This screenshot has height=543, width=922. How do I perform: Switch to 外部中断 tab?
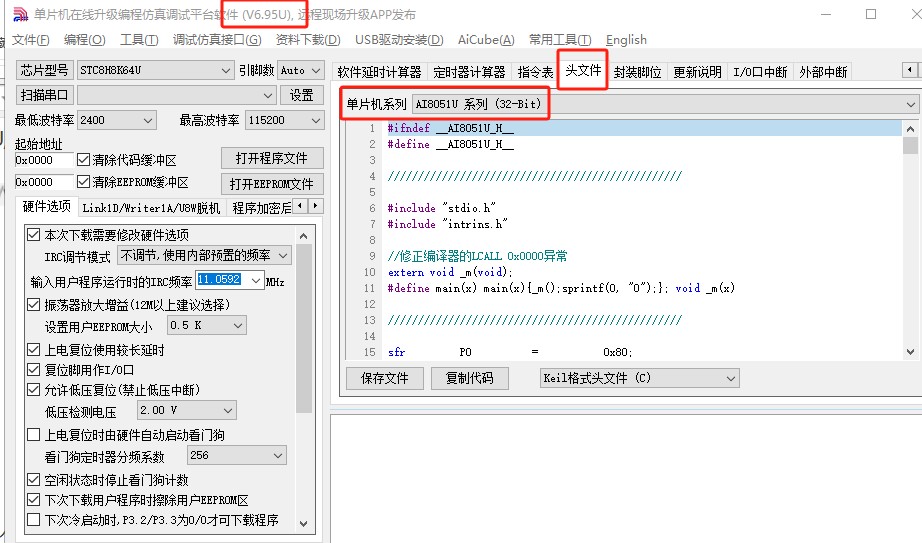click(823, 72)
